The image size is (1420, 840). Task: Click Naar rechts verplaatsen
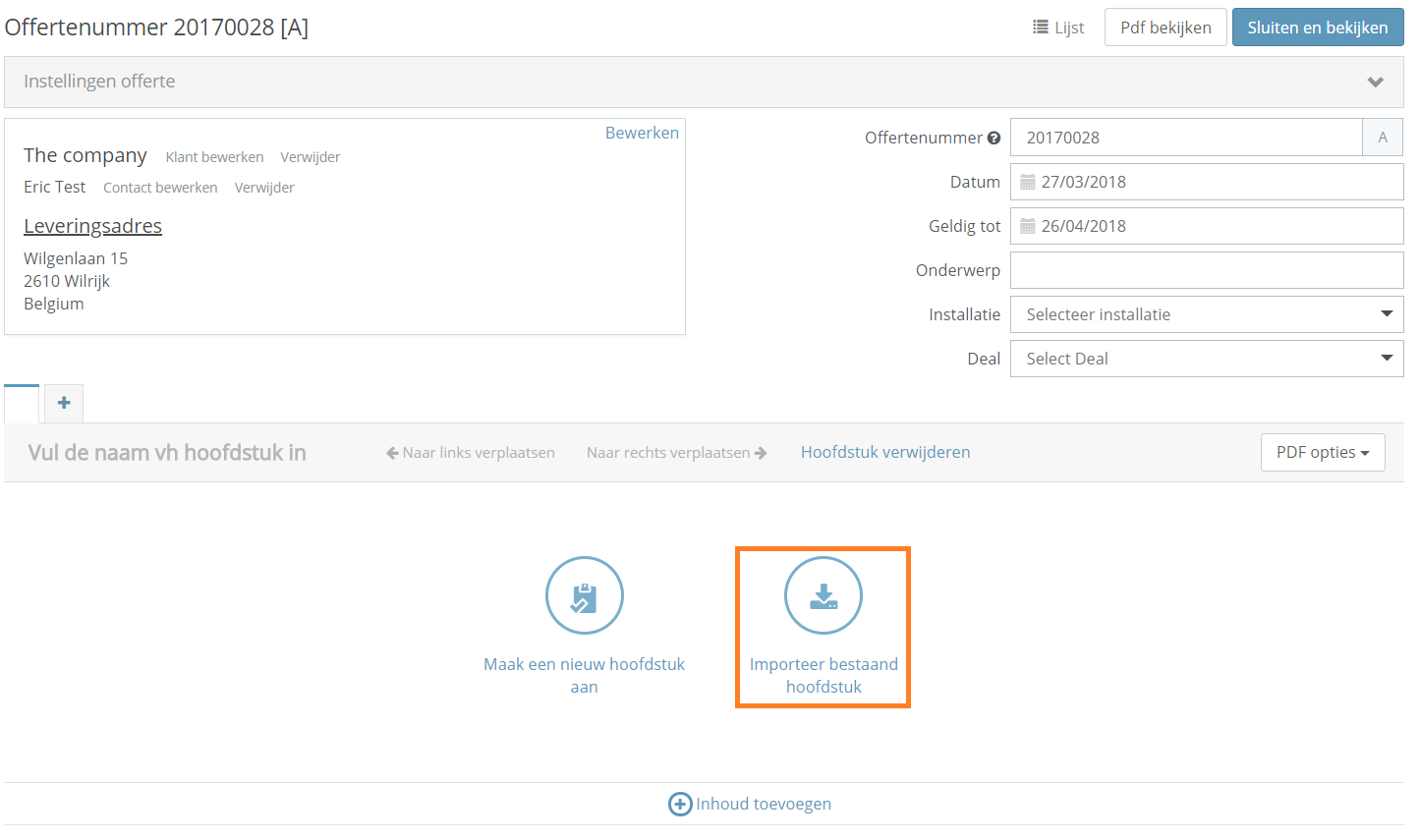click(677, 453)
